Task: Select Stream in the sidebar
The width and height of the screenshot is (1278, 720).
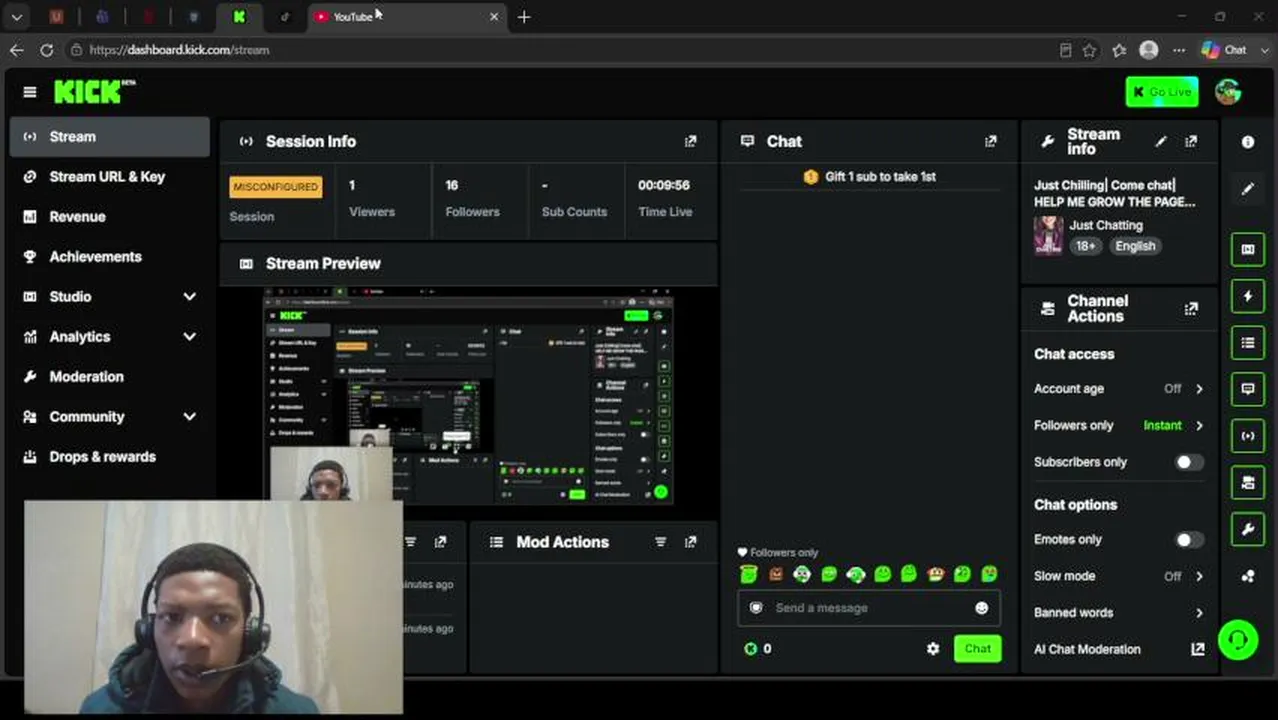Action: pyautogui.click(x=110, y=137)
